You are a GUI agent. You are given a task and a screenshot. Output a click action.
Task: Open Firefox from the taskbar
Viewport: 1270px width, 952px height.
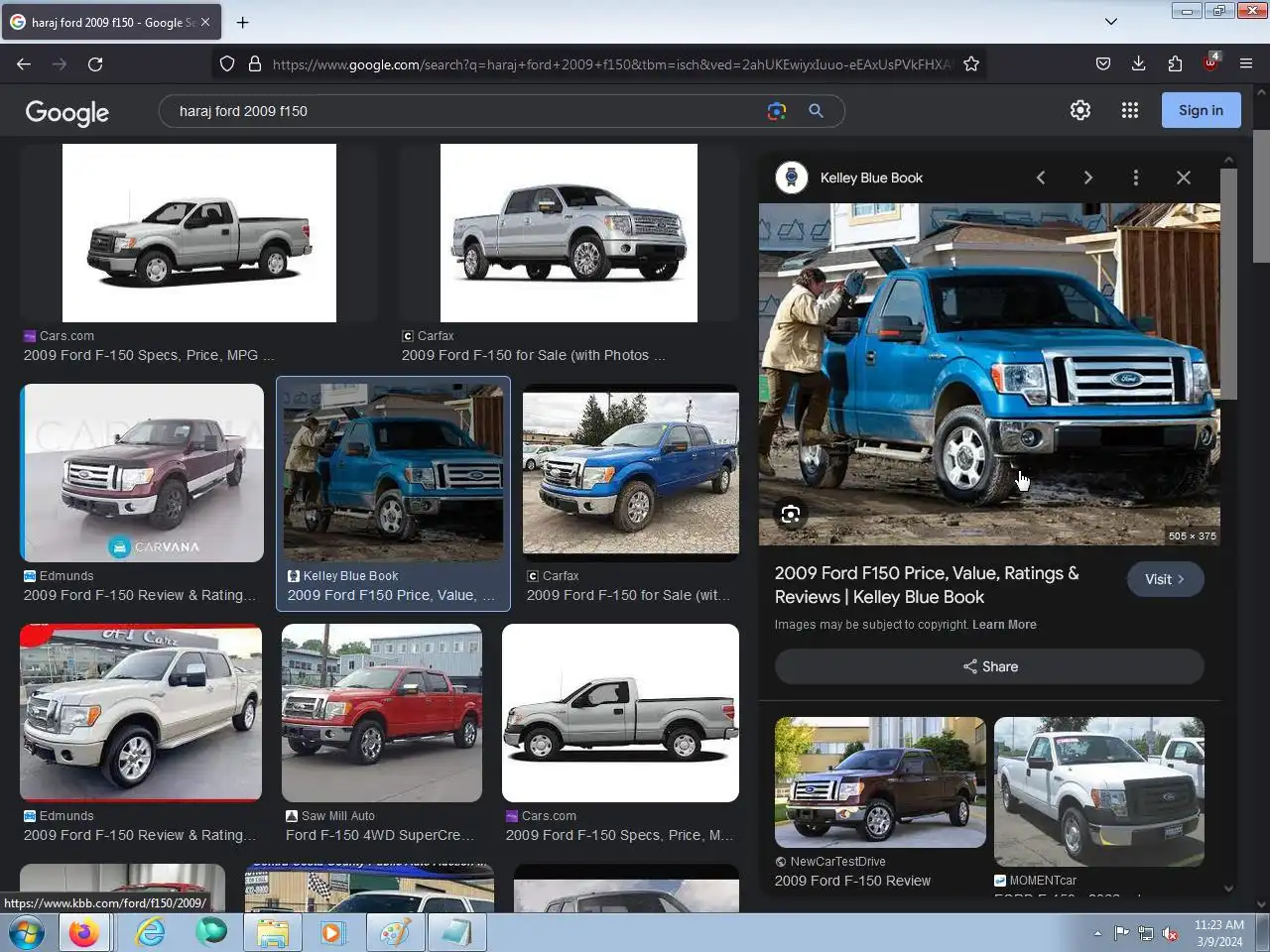(x=83, y=933)
